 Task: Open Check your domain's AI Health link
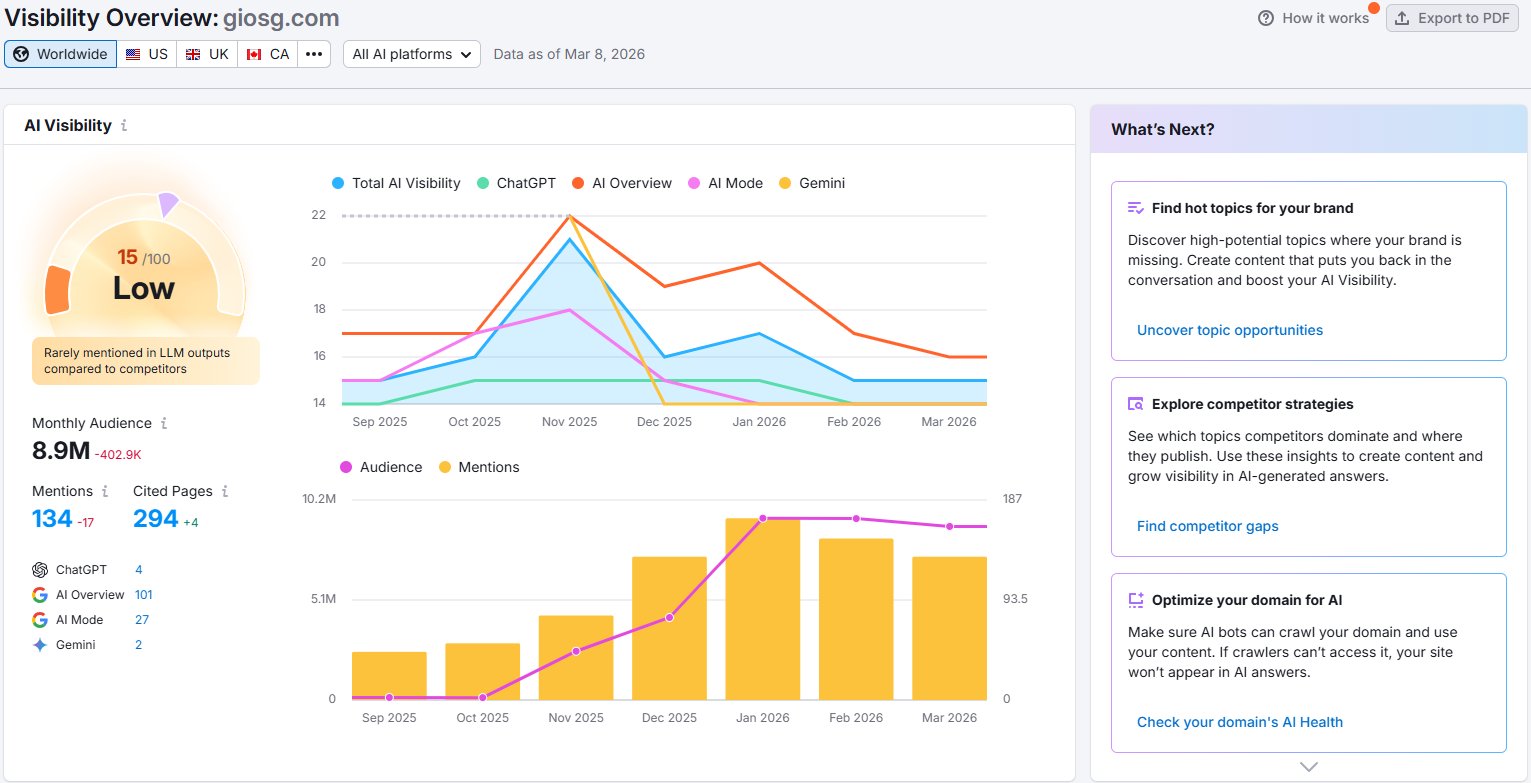[1240, 722]
